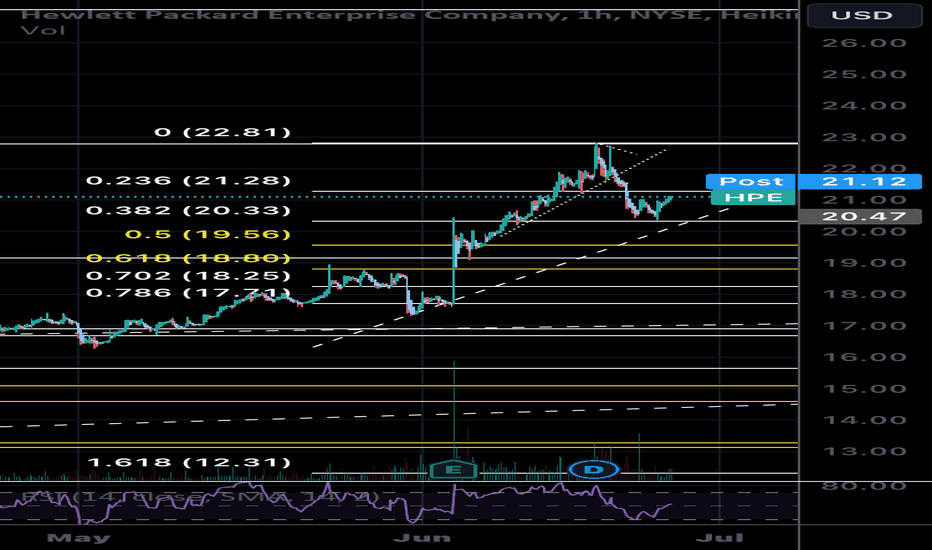
Task: Click the 18.00 price axis label
Action: click(x=864, y=294)
